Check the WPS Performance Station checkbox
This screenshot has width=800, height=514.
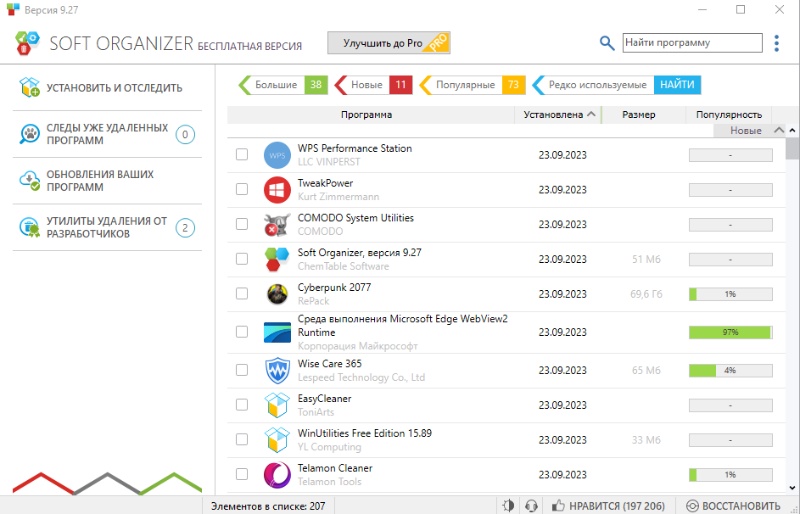(x=242, y=154)
